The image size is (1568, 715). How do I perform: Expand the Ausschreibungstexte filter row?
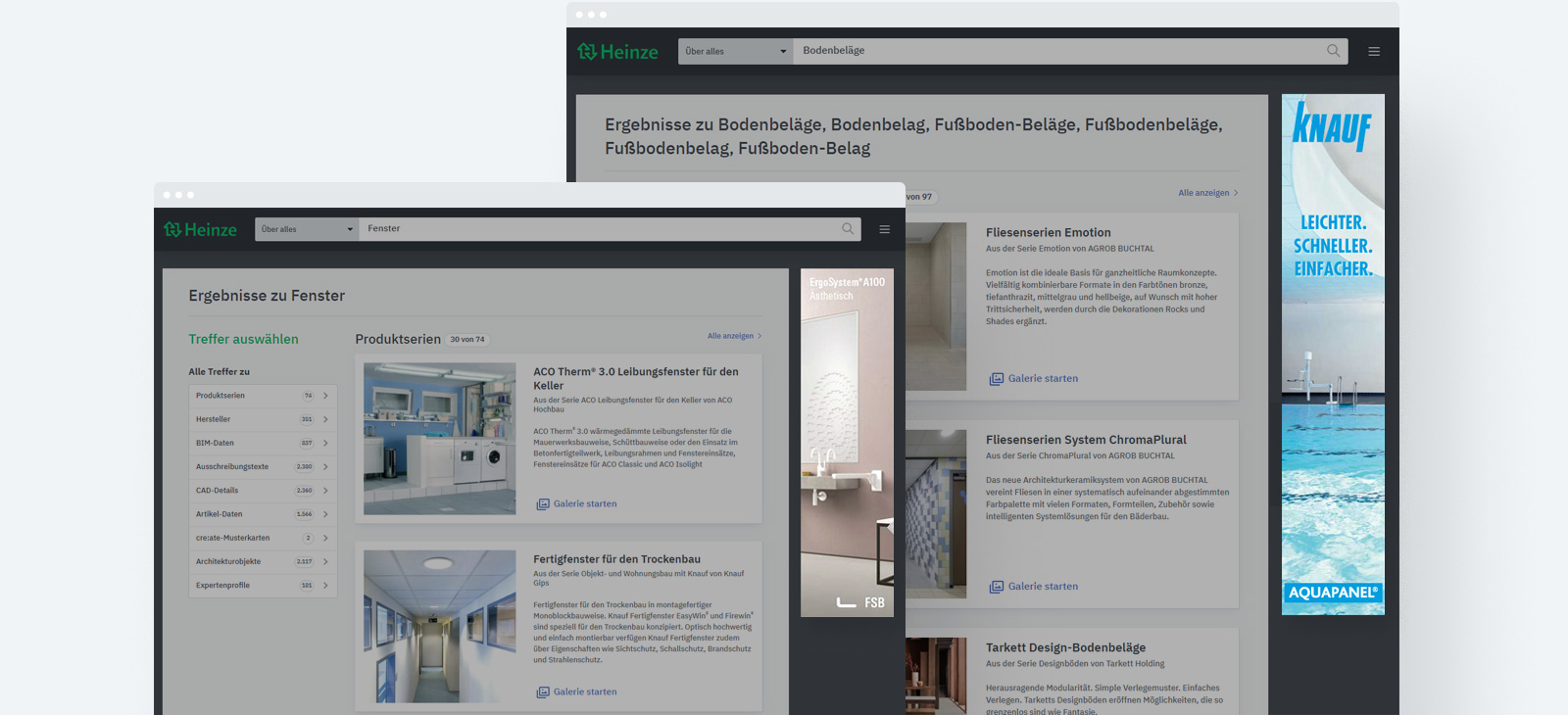tap(263, 467)
